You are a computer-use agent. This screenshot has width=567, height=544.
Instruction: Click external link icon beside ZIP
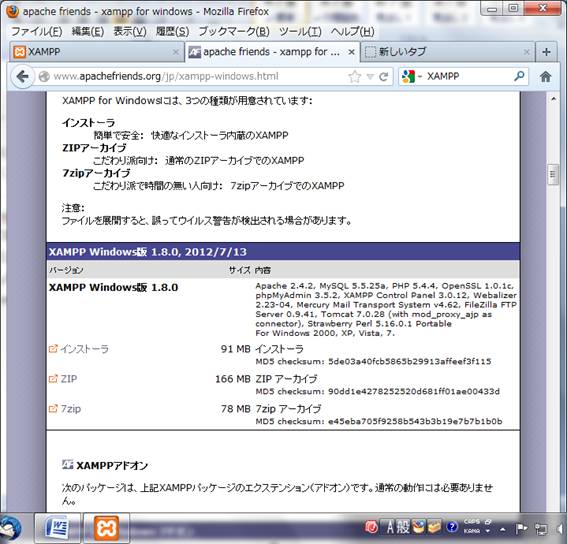pos(53,378)
